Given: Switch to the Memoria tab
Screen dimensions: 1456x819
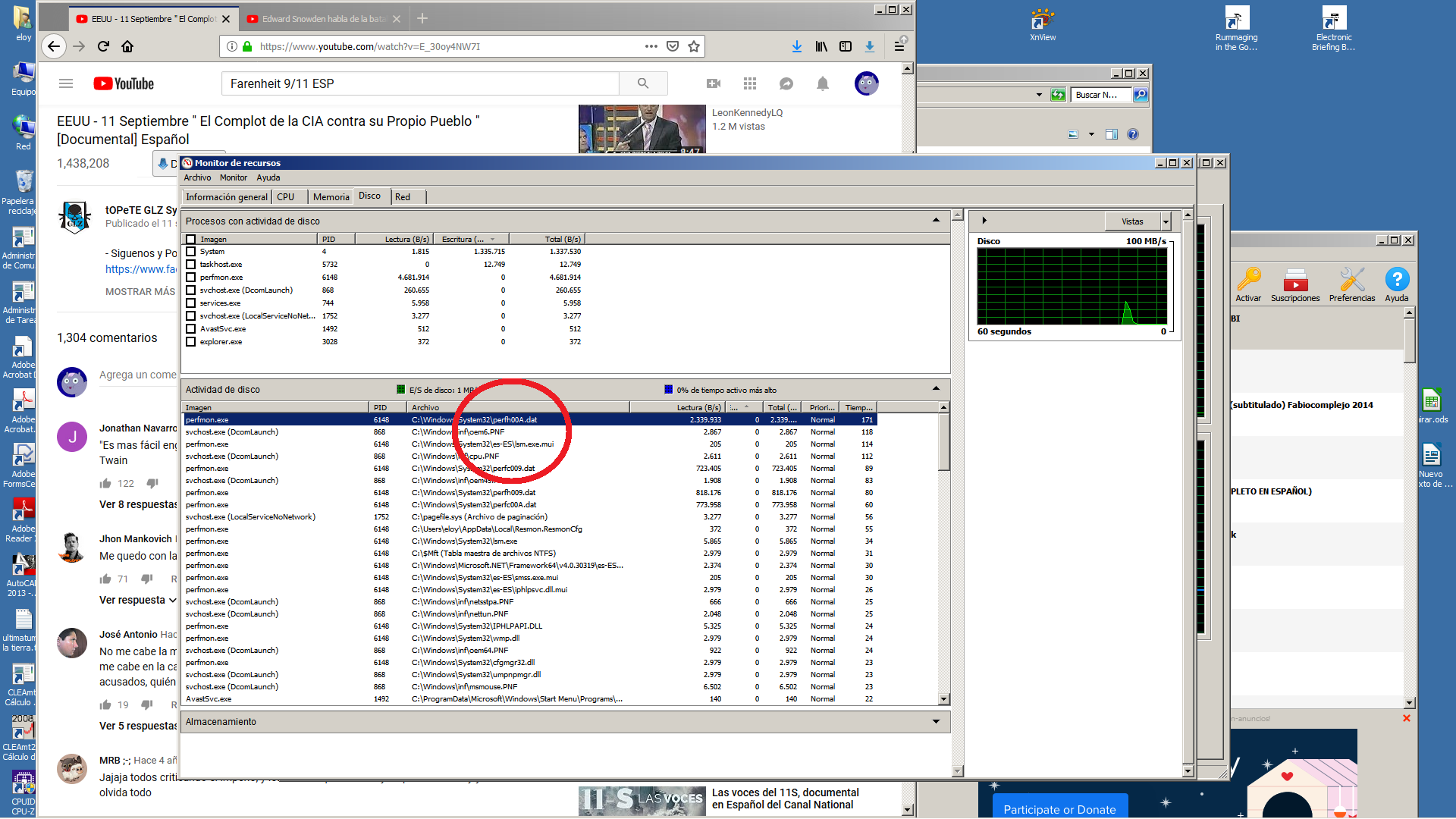Looking at the screenshot, I should [x=331, y=197].
